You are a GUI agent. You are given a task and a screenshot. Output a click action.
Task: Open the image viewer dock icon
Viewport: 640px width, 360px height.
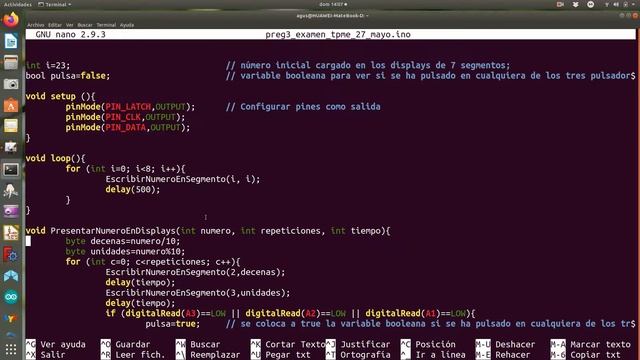11,147
